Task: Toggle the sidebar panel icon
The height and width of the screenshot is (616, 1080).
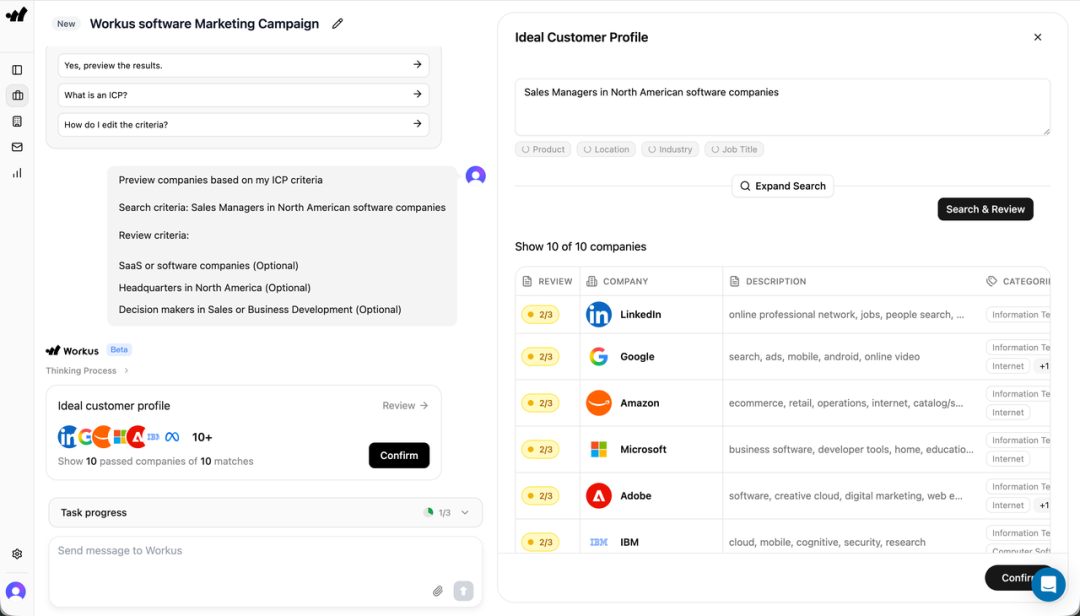Action: coord(17,70)
